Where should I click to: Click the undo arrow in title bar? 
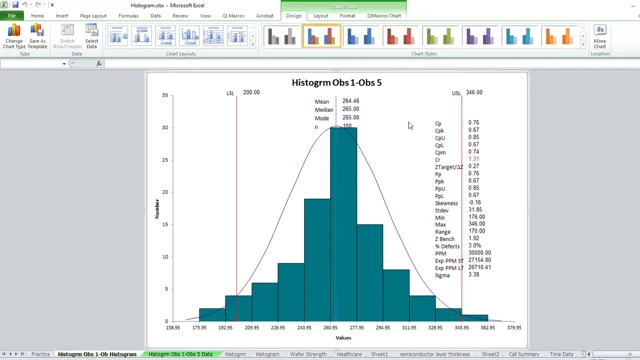24,5
